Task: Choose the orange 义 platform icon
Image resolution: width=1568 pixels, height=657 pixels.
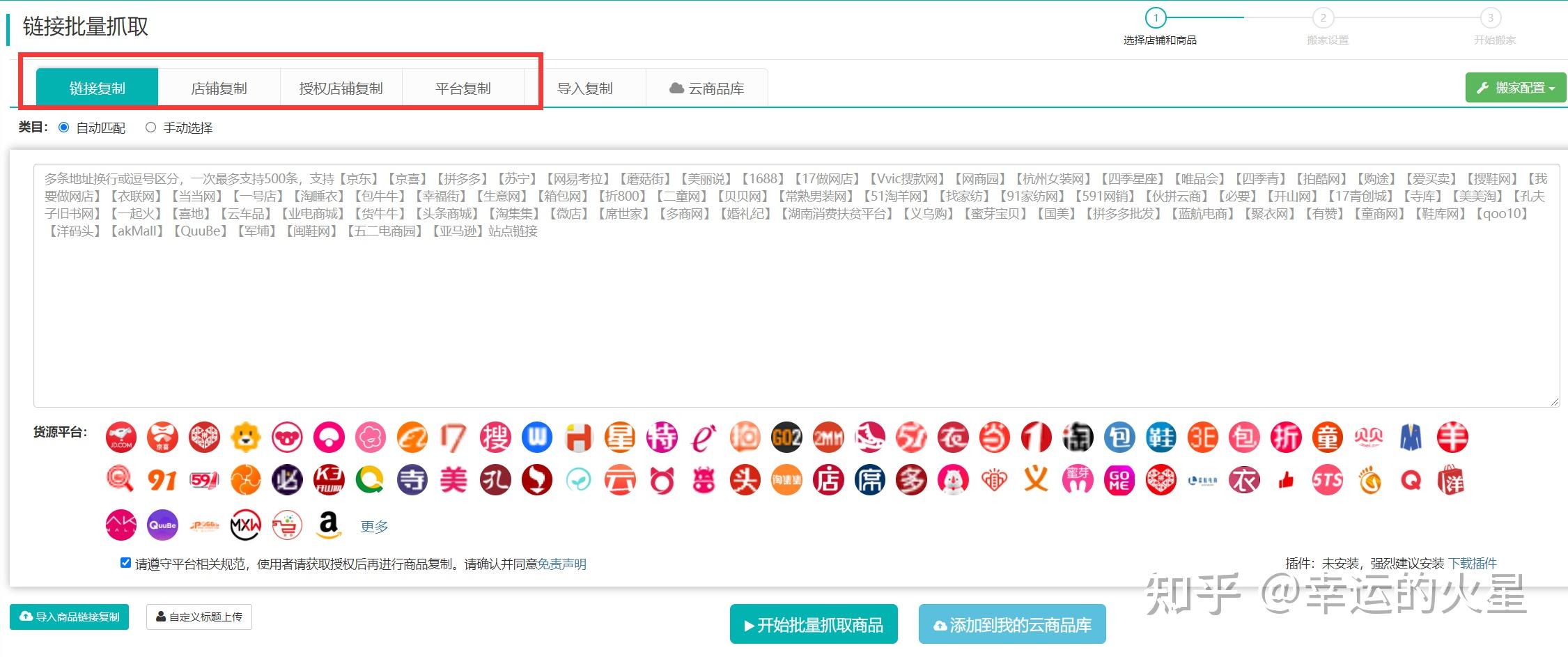Action: click(1037, 480)
